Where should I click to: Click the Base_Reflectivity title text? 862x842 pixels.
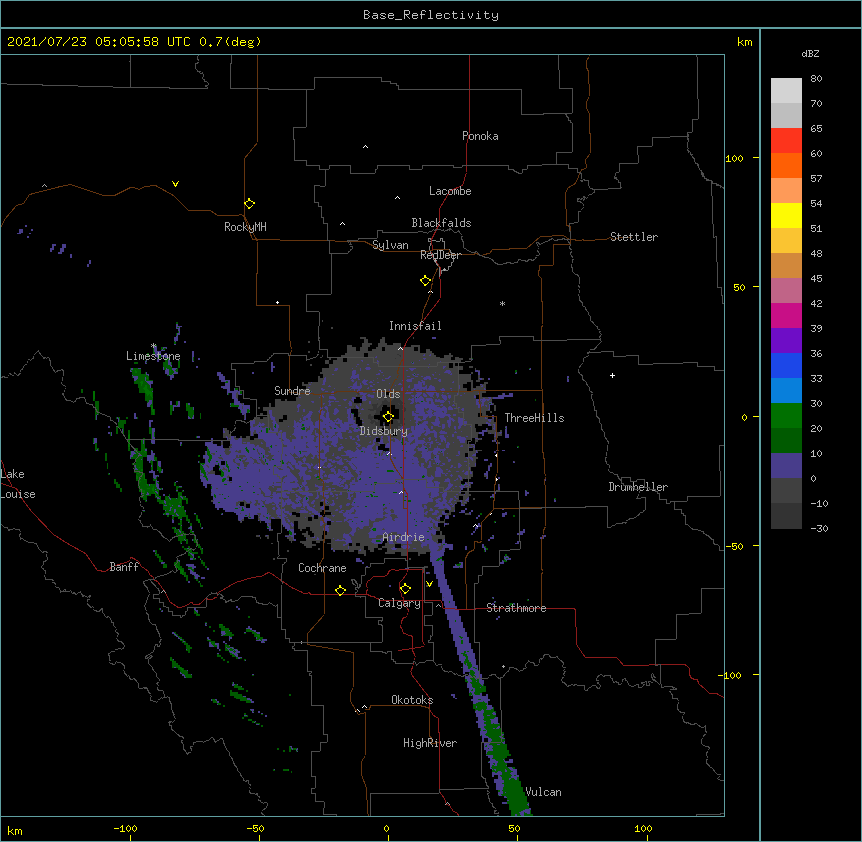coord(431,15)
